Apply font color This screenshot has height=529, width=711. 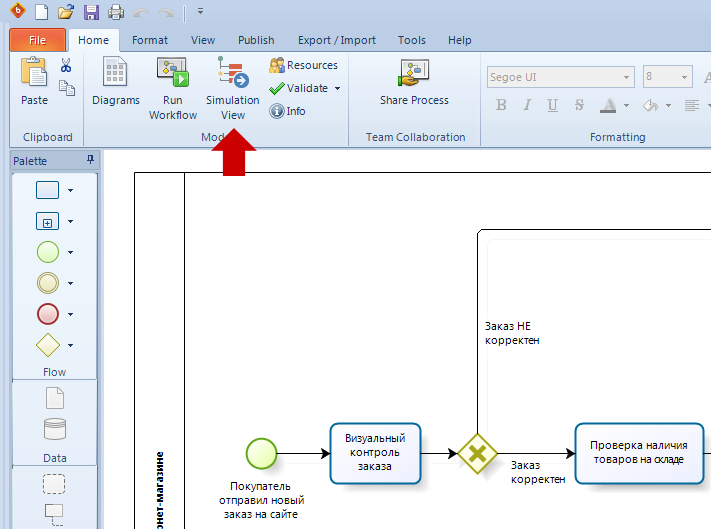608,105
